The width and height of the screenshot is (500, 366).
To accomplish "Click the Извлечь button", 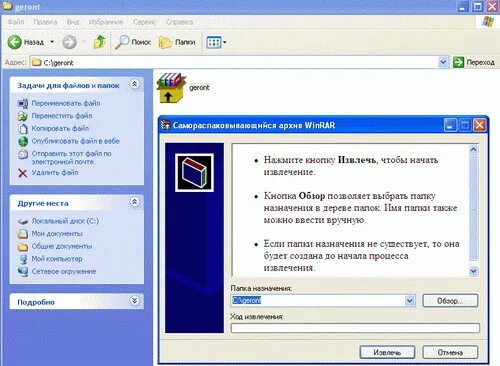I will [x=387, y=352].
